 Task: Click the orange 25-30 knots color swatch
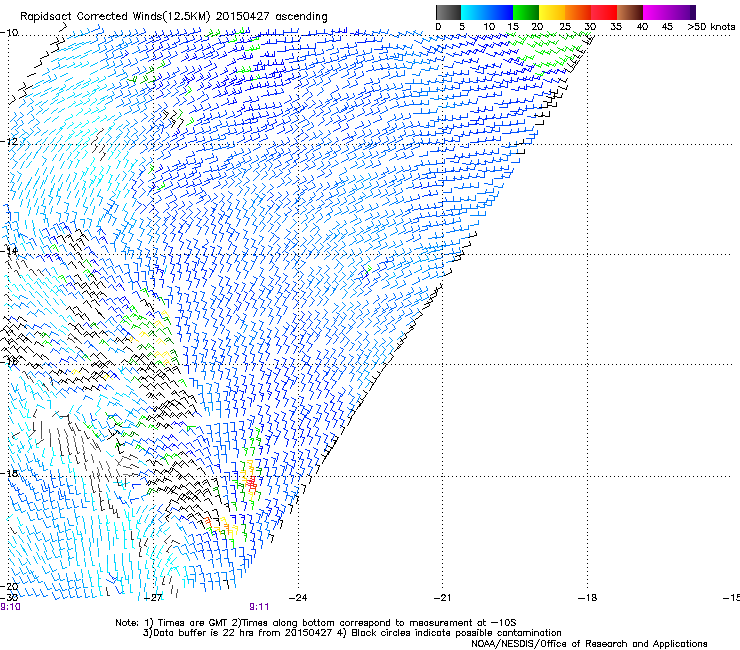click(x=578, y=12)
